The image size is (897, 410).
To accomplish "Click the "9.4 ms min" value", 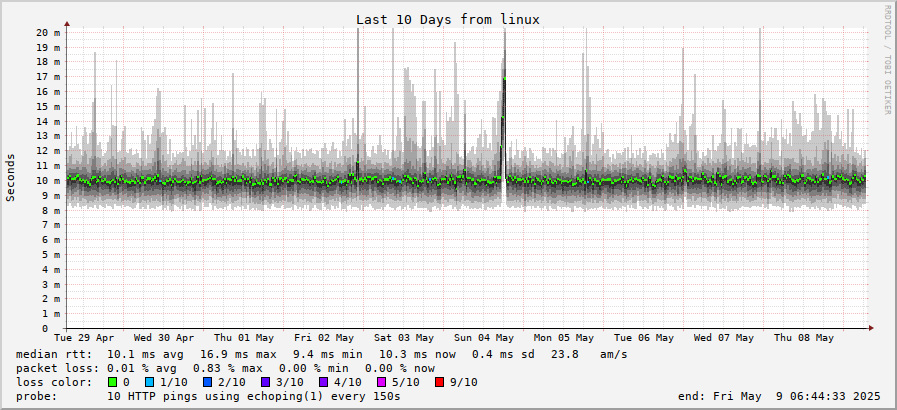I will (327, 355).
